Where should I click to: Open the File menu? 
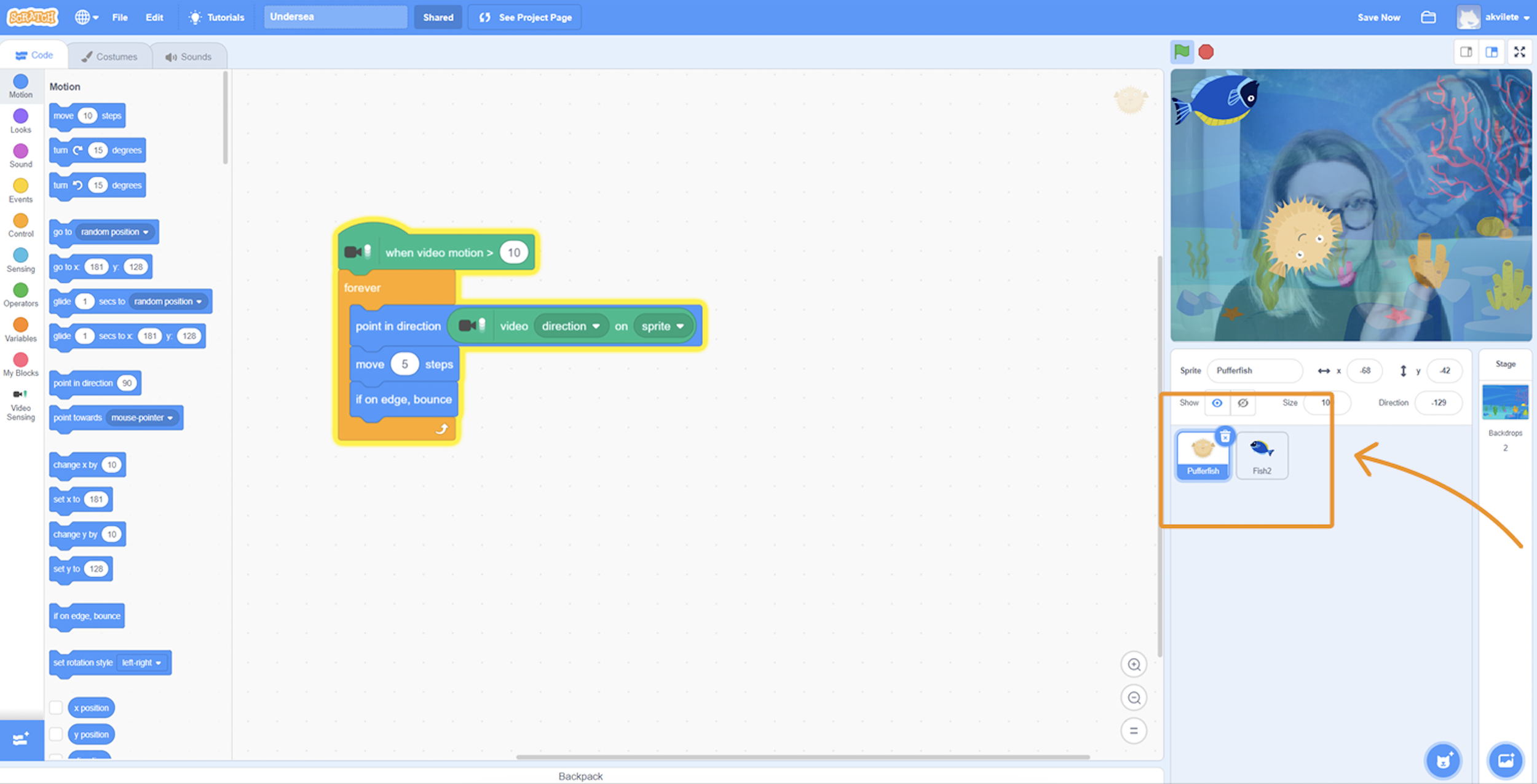tap(120, 17)
